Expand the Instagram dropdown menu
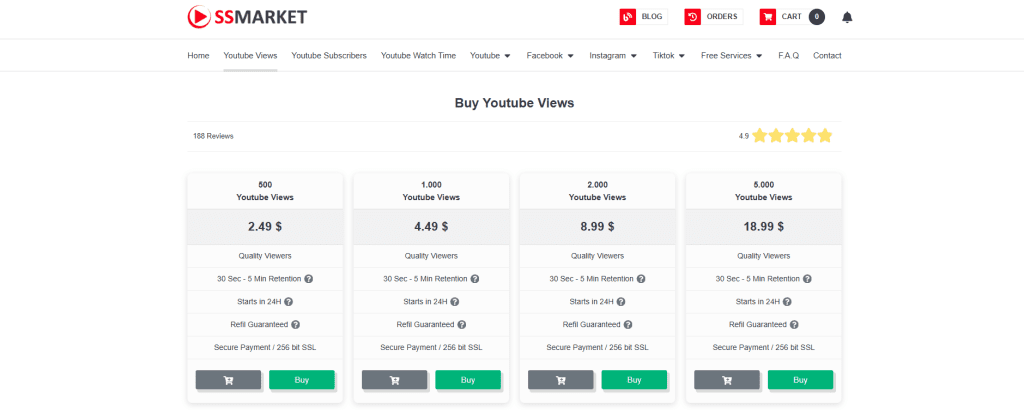 pyautogui.click(x=613, y=55)
